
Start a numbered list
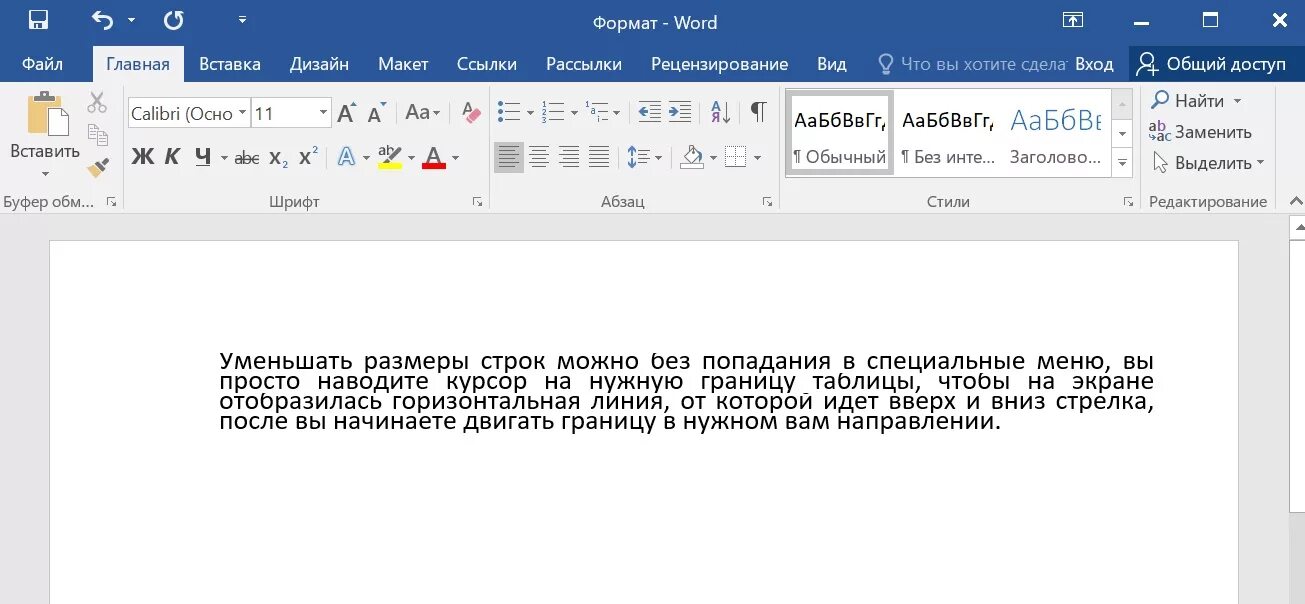click(552, 112)
